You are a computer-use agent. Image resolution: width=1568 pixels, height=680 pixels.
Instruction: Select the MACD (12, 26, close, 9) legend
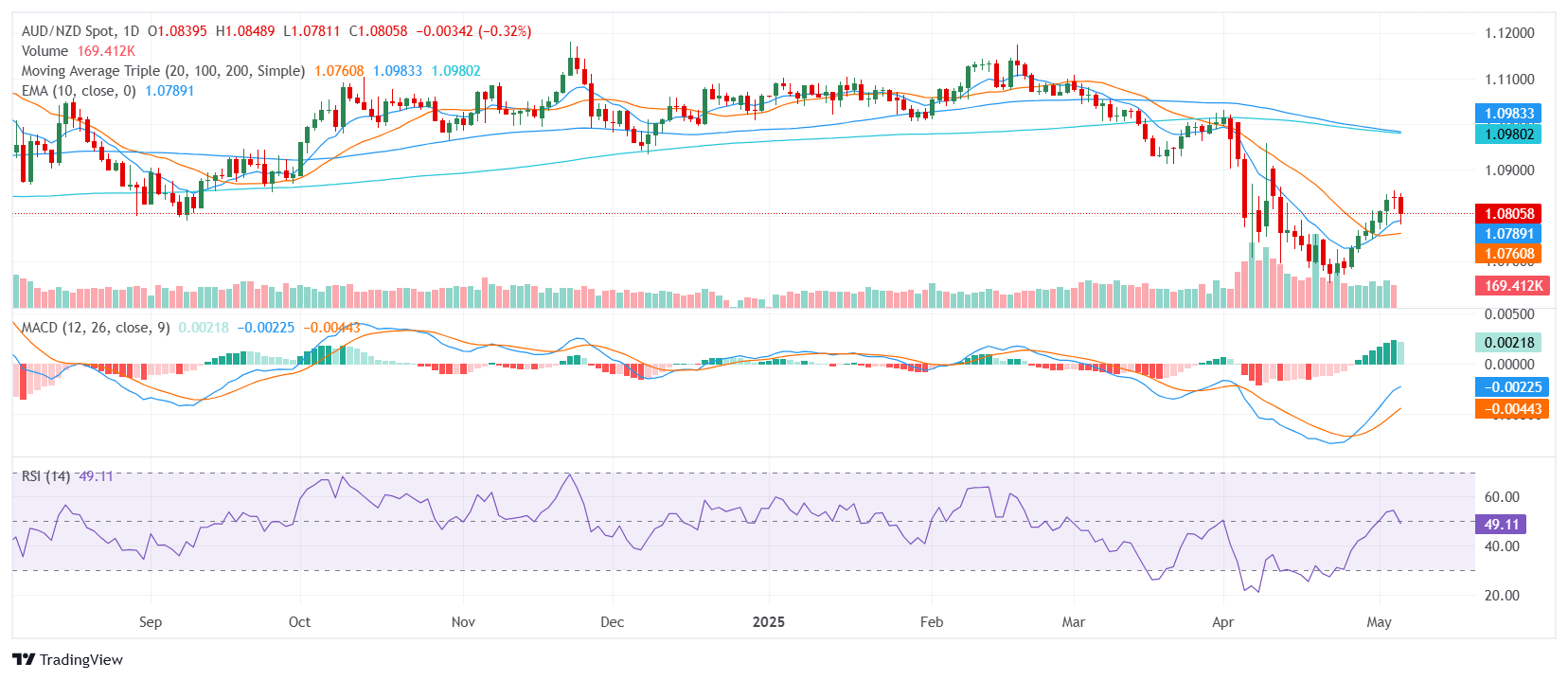[95, 328]
